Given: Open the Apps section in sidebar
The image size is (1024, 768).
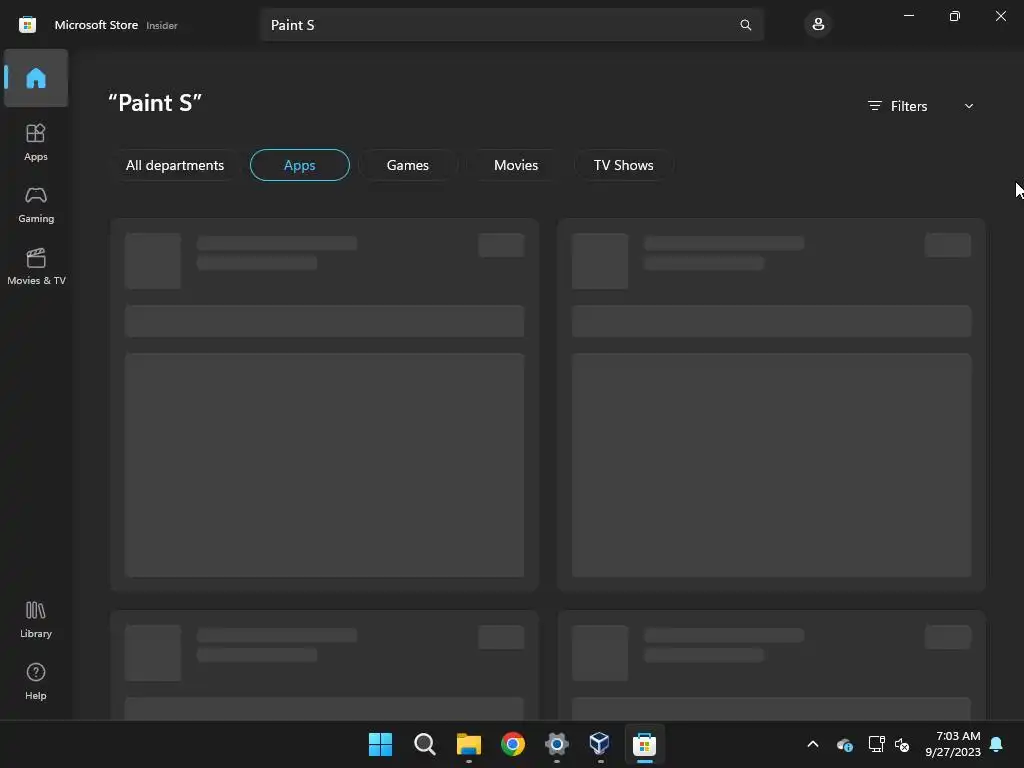Looking at the screenshot, I should [36, 142].
